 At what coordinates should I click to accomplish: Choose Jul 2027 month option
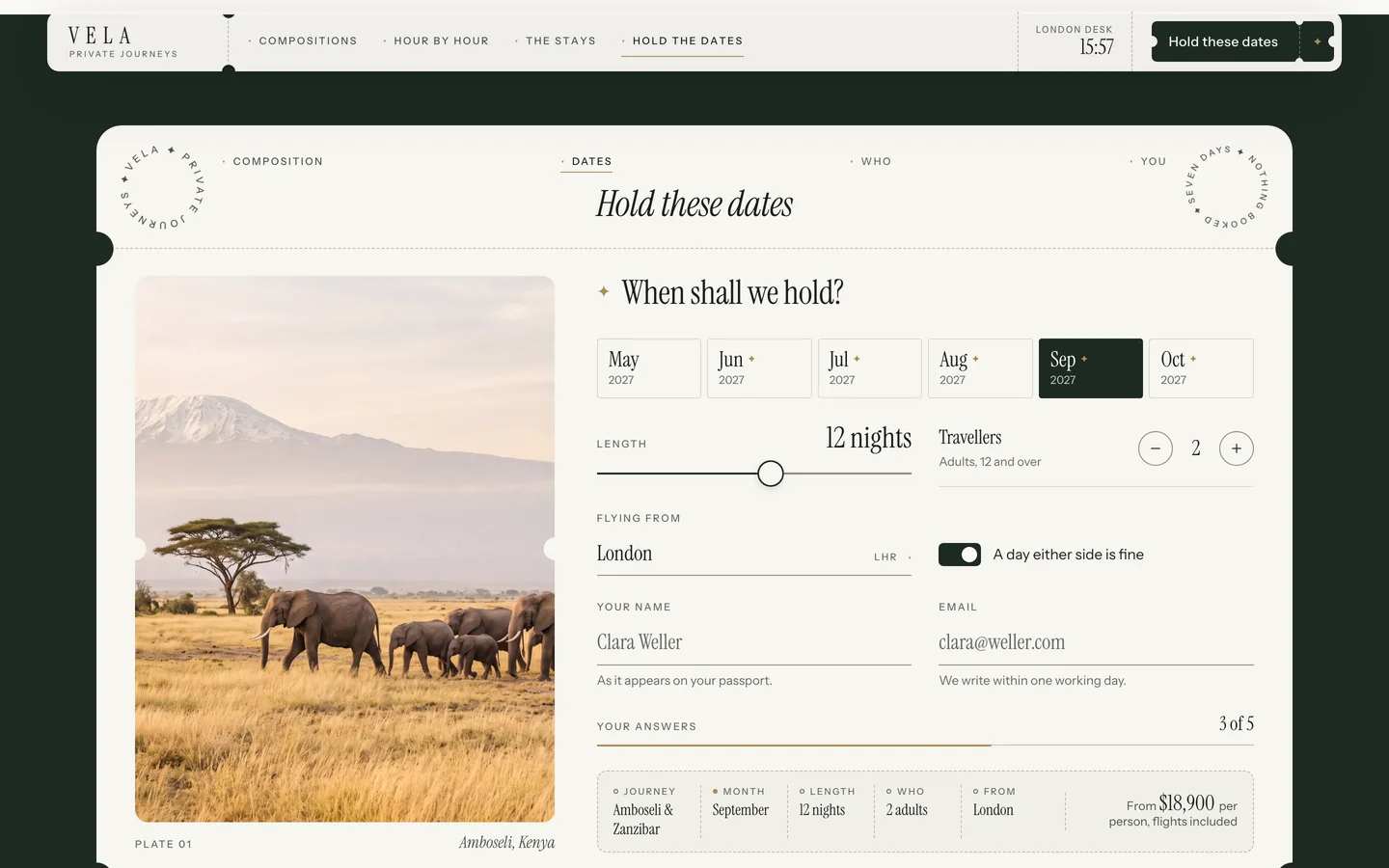pyautogui.click(x=870, y=367)
